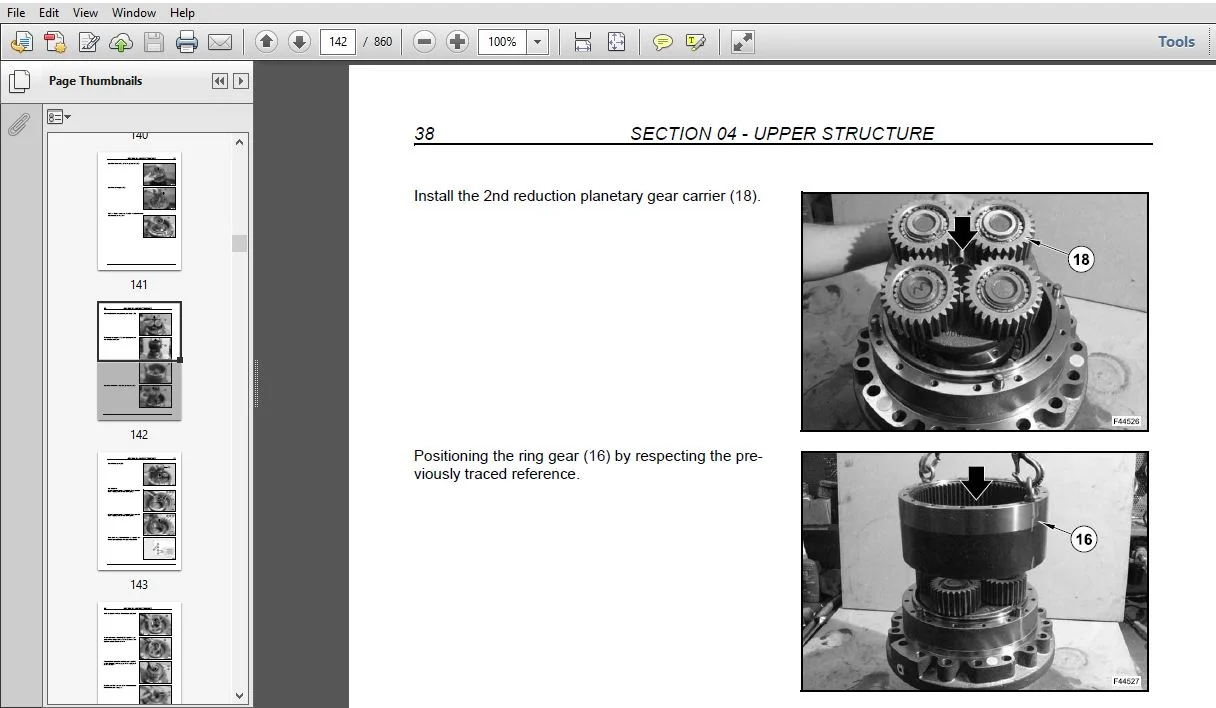Click the page number 38 in header

coord(424,134)
